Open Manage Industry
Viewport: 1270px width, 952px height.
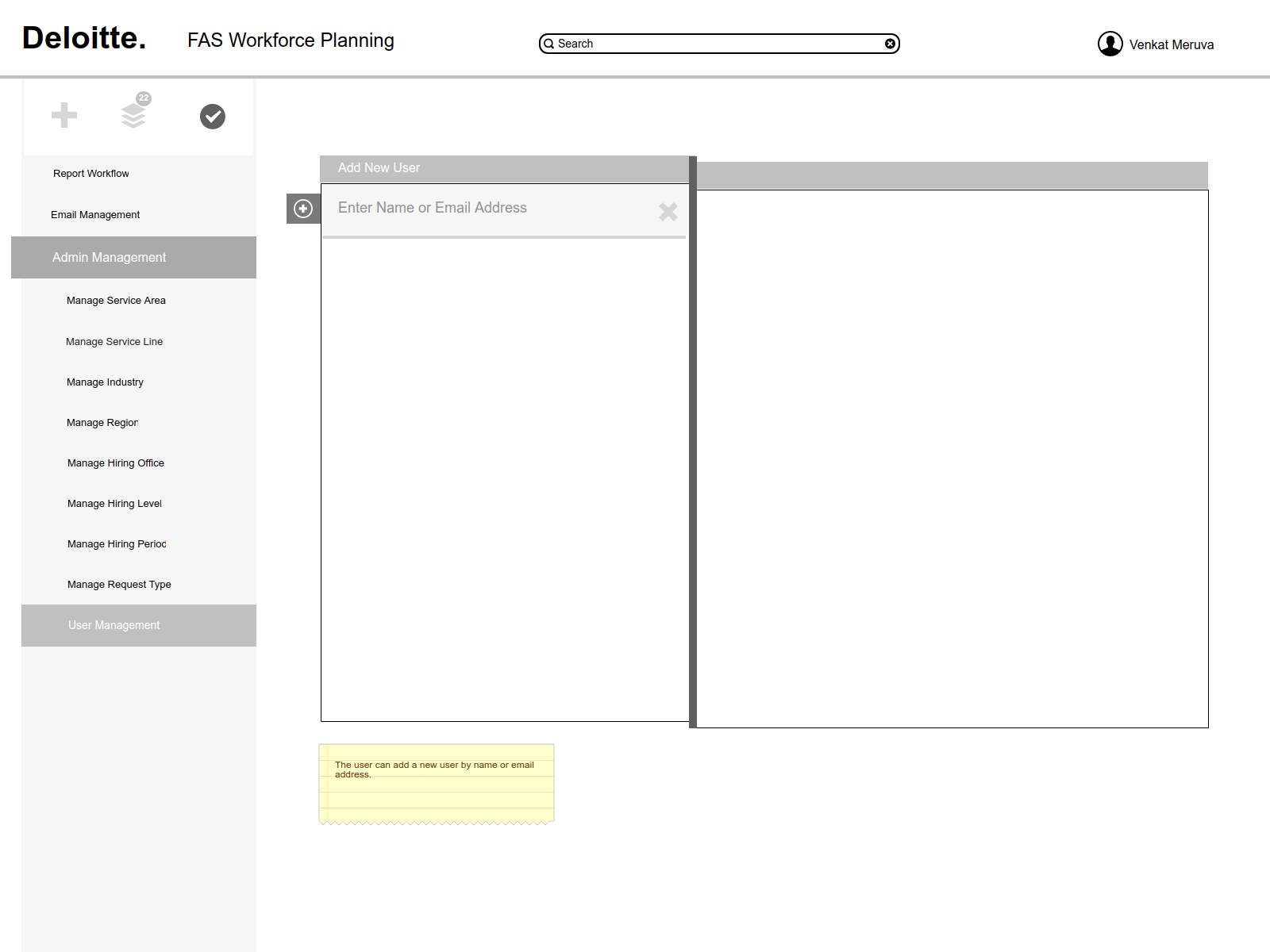pos(105,382)
